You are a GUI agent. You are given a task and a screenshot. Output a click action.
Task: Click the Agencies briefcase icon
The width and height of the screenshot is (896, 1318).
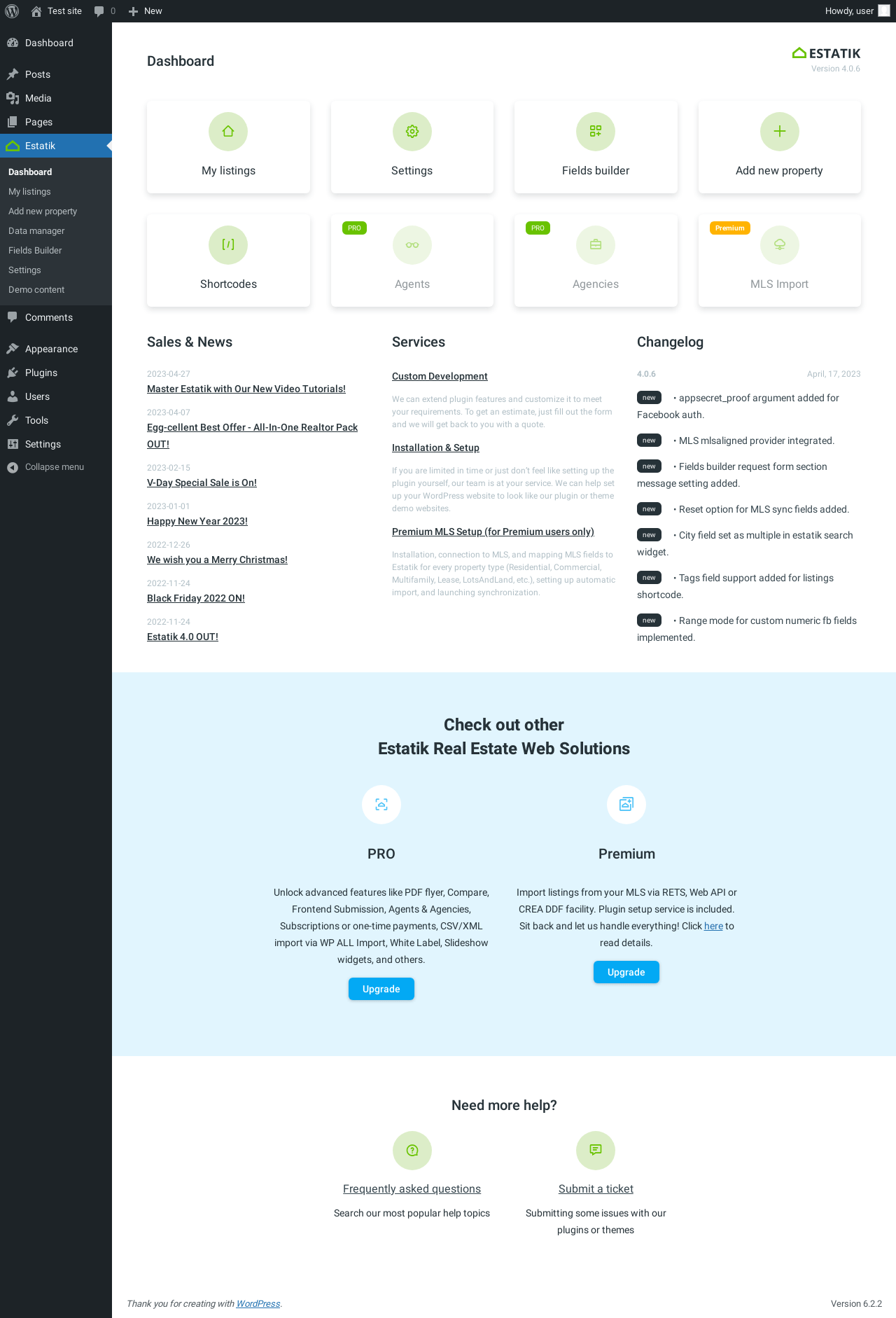coord(596,245)
